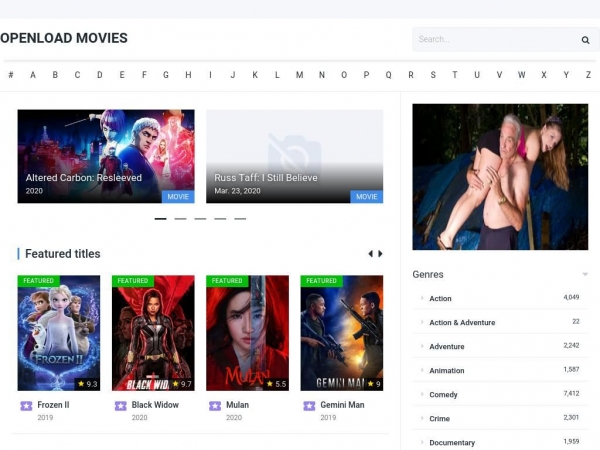Screen dimensions: 600x450
Task: Click ticket icon beside Gemini Man
Action: [309, 406]
